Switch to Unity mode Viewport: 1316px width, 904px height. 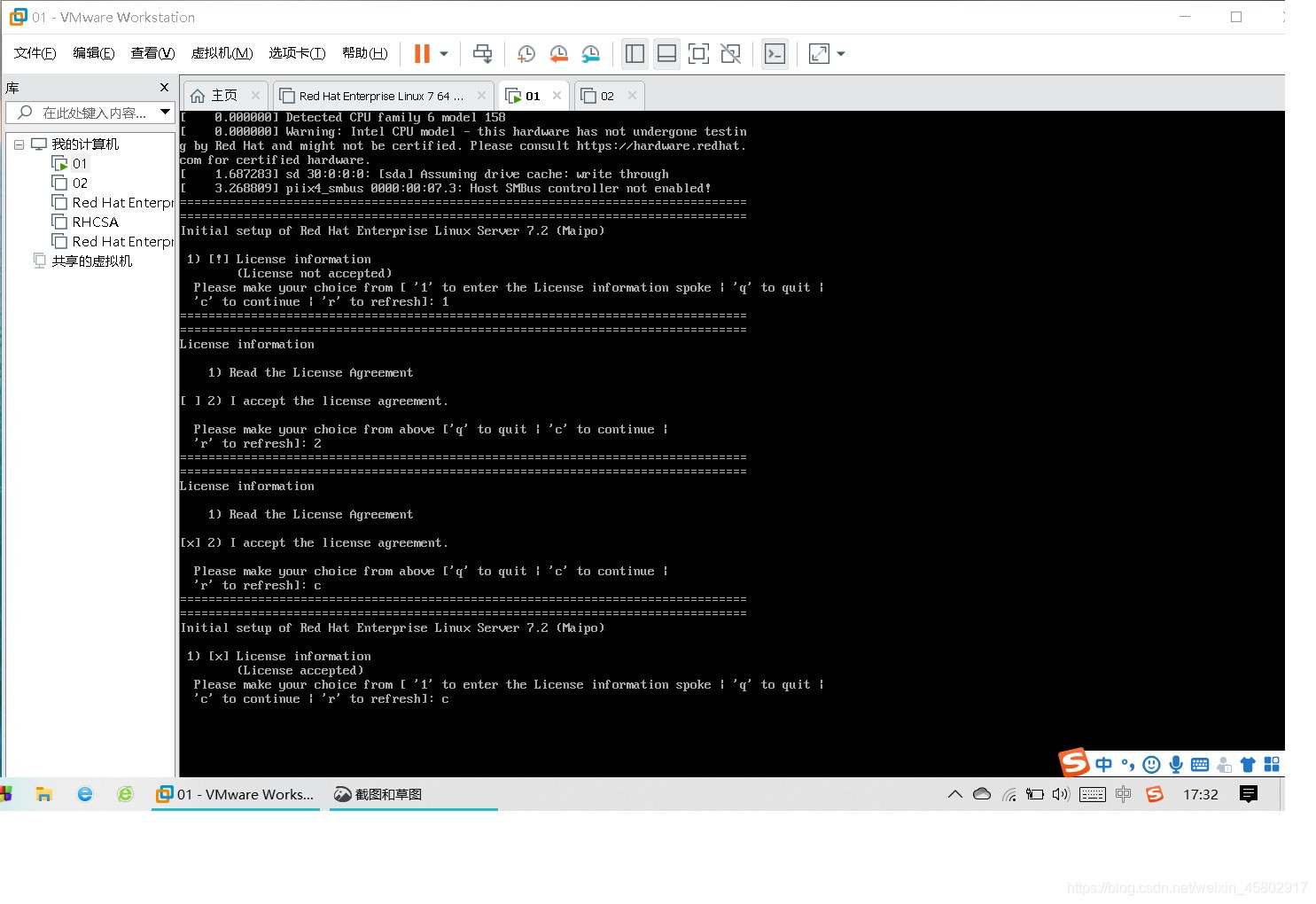730,54
